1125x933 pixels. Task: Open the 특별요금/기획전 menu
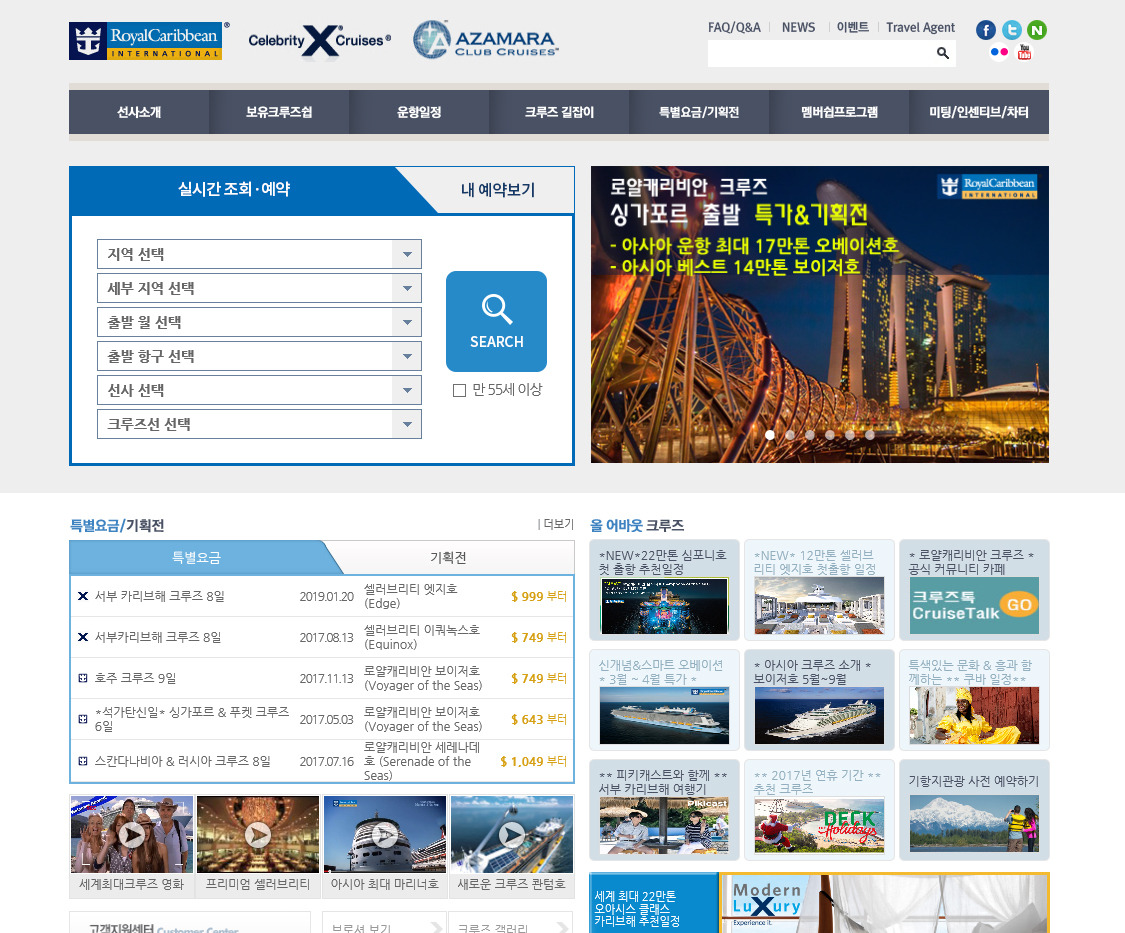[699, 112]
